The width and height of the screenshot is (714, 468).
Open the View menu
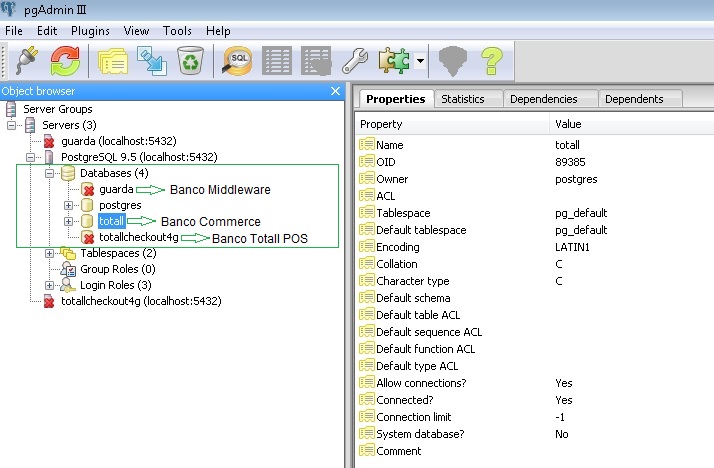click(x=136, y=31)
